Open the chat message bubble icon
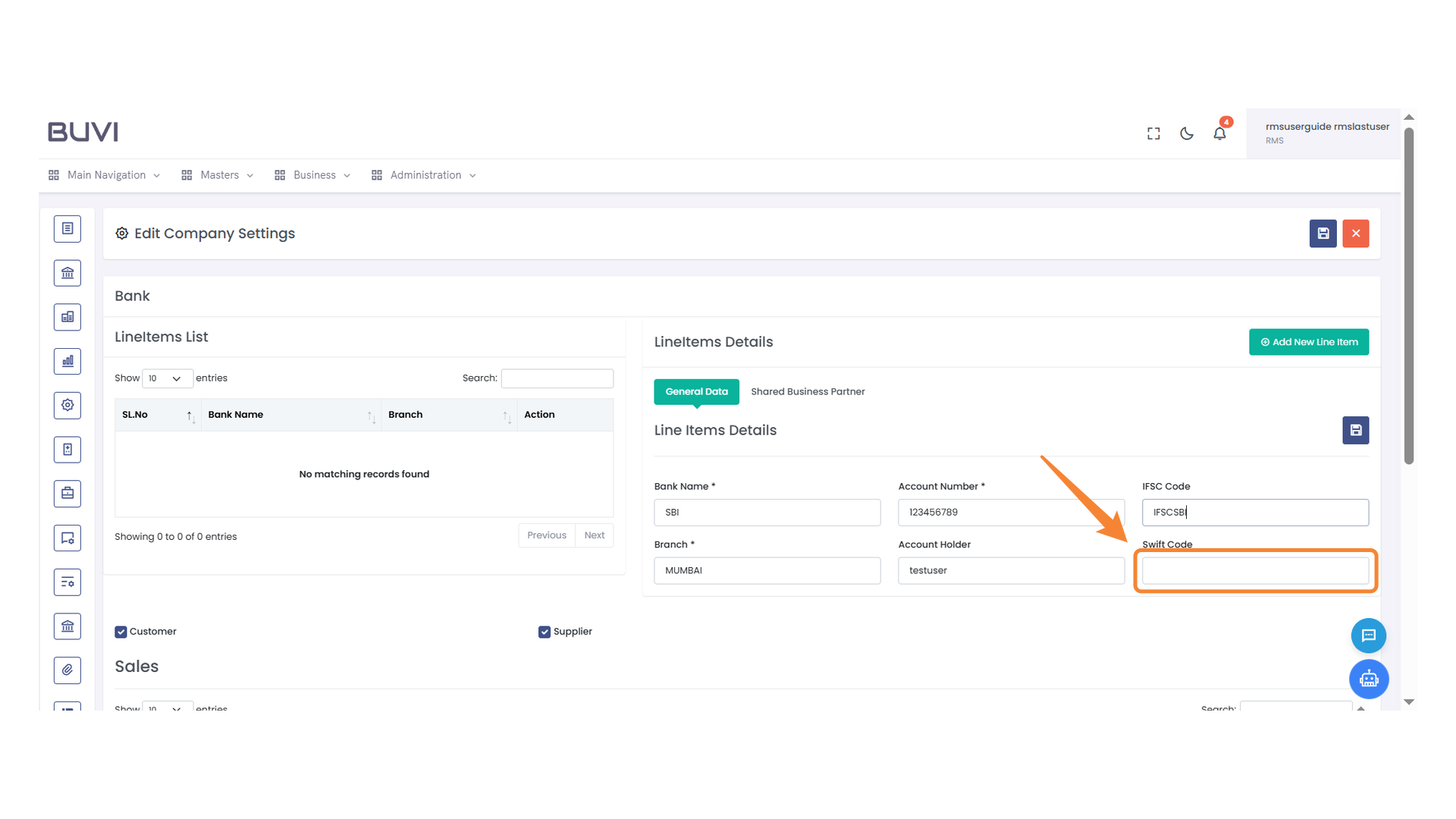Image resolution: width=1456 pixels, height=819 pixels. click(x=1369, y=635)
